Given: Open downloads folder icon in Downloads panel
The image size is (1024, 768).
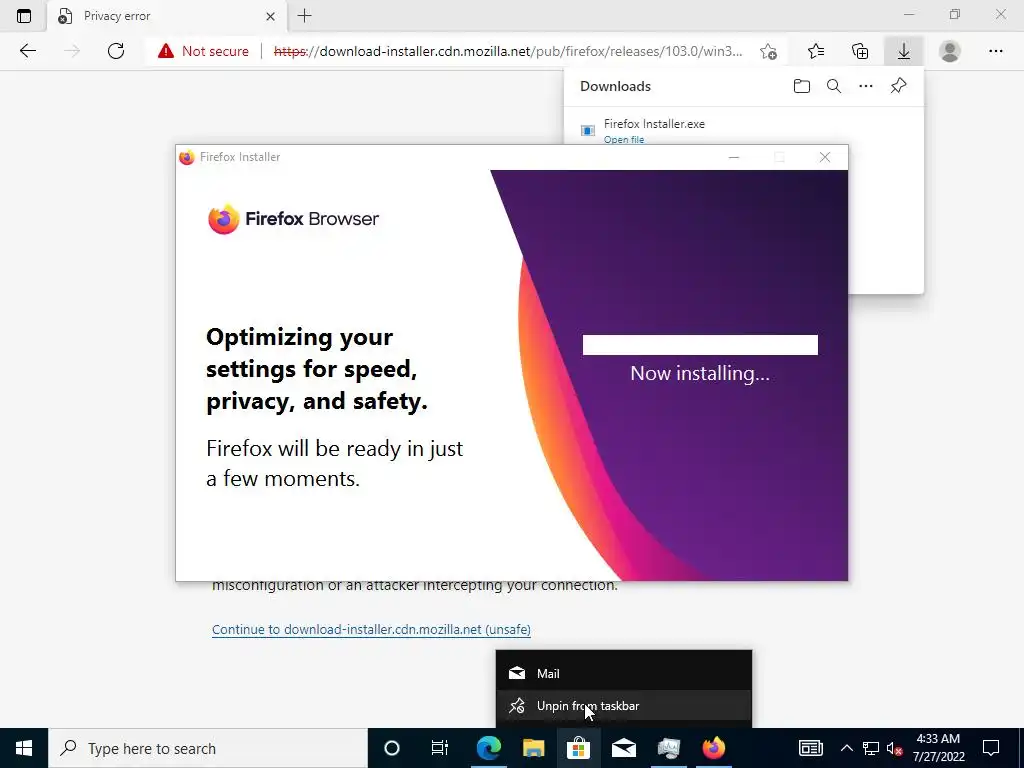Looking at the screenshot, I should coord(802,86).
